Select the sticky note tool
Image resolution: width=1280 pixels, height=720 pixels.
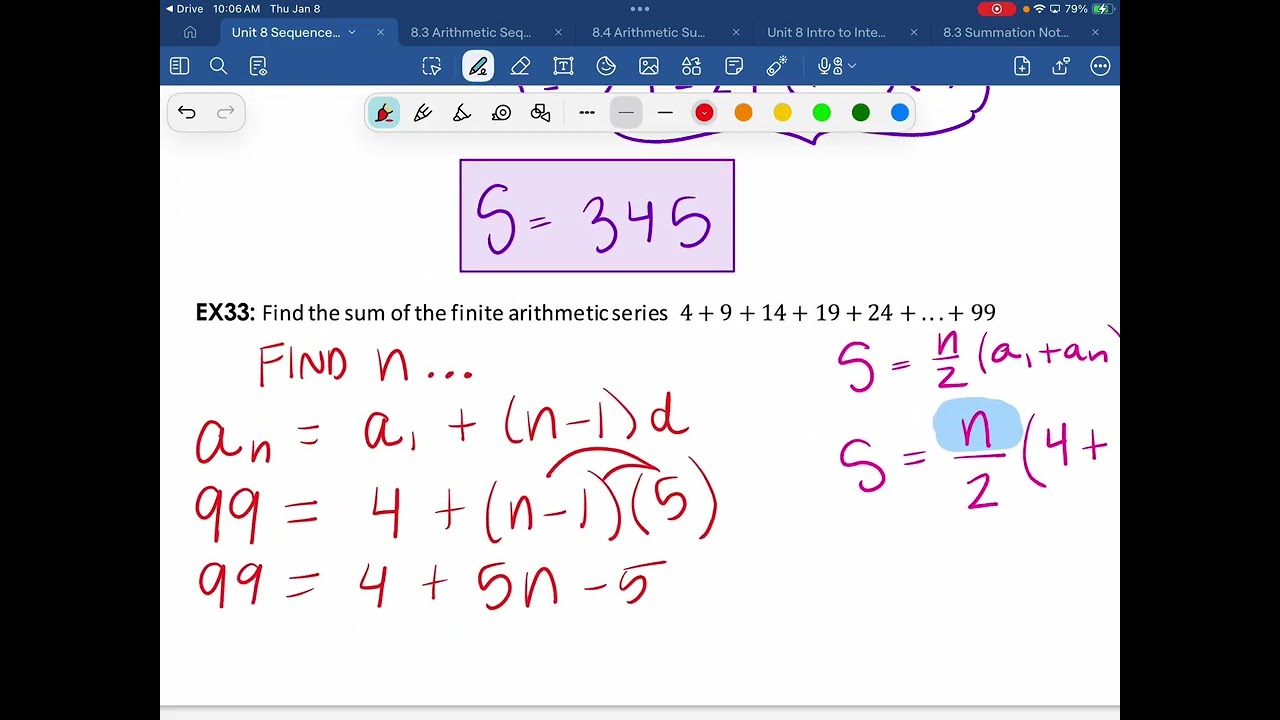coord(734,66)
